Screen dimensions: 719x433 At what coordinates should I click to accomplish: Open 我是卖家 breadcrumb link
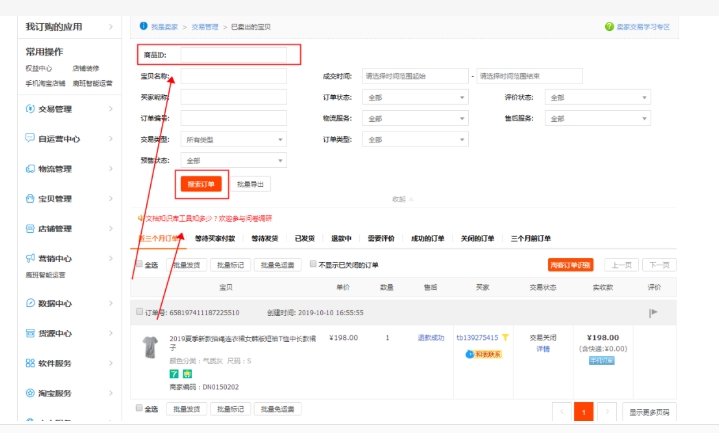tap(164, 27)
